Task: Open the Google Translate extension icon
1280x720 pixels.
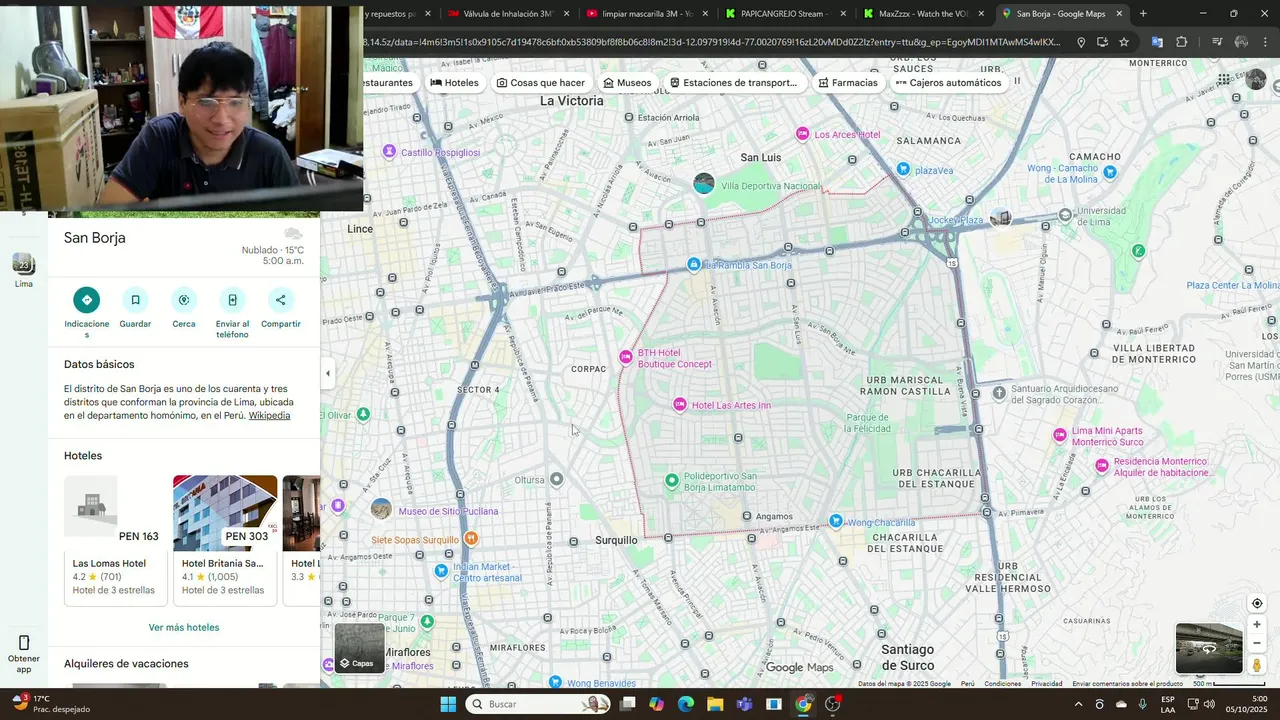Action: pos(1157,42)
